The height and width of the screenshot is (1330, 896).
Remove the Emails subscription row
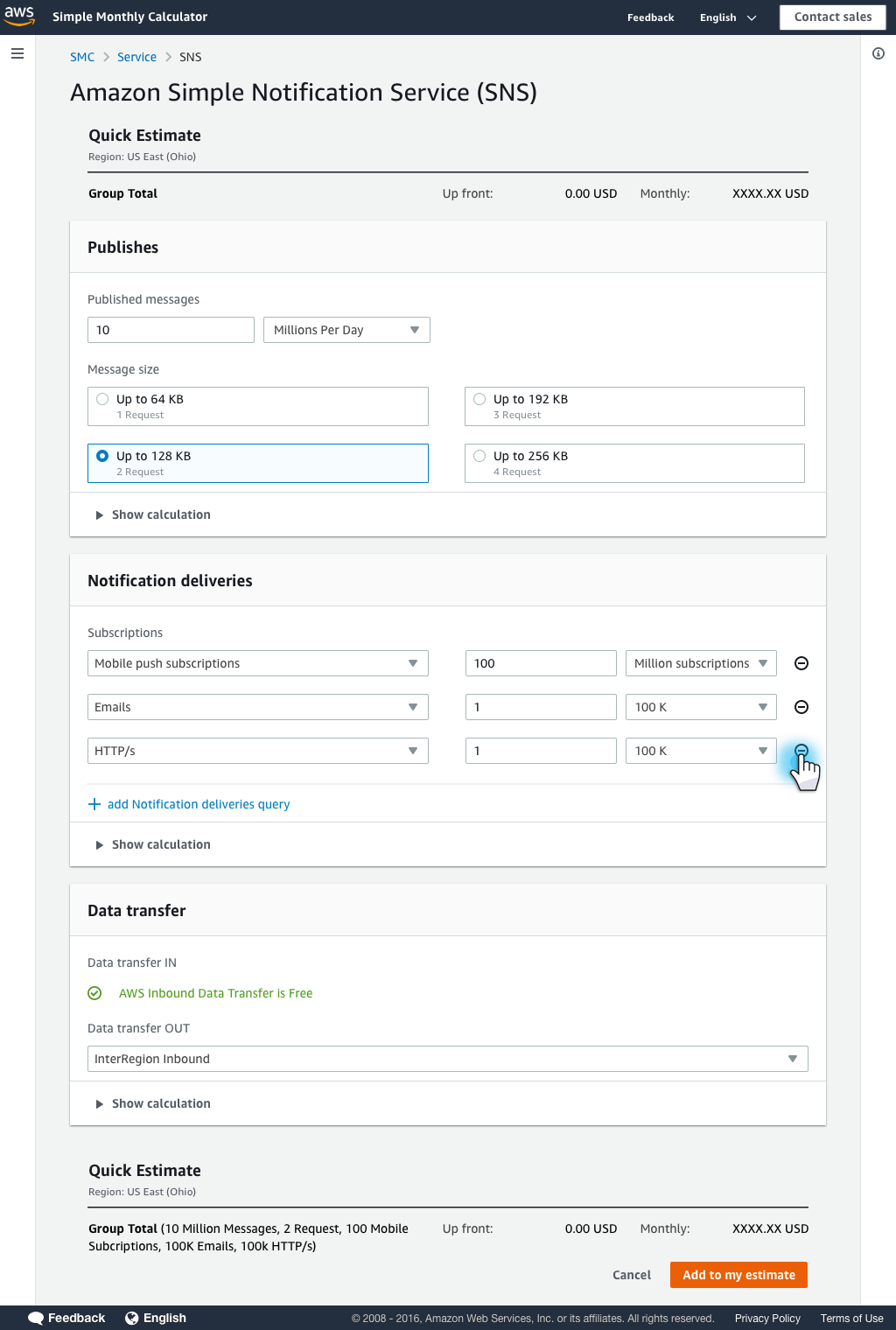coord(801,707)
